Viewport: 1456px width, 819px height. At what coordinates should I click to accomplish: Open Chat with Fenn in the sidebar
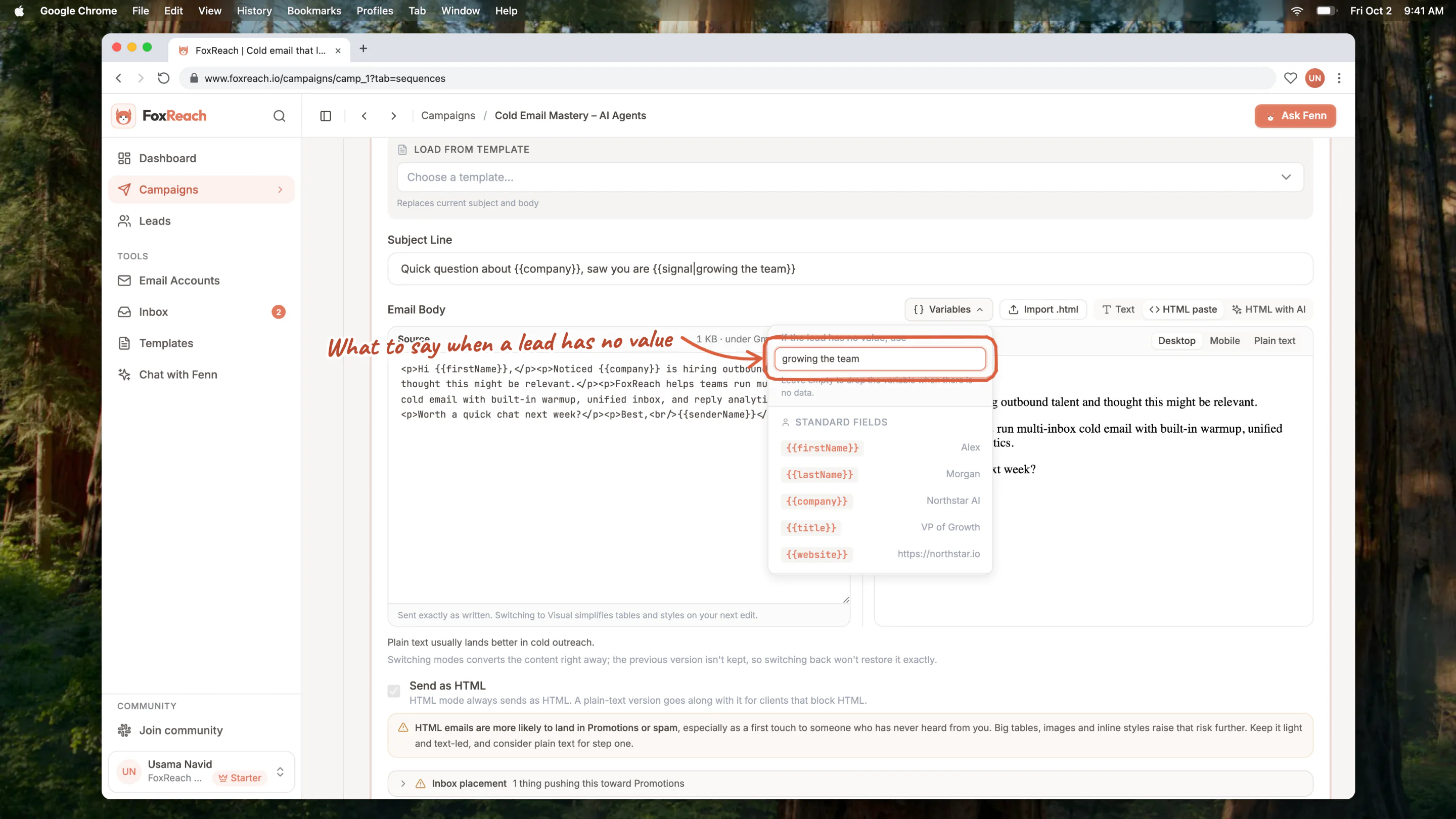coord(201,375)
